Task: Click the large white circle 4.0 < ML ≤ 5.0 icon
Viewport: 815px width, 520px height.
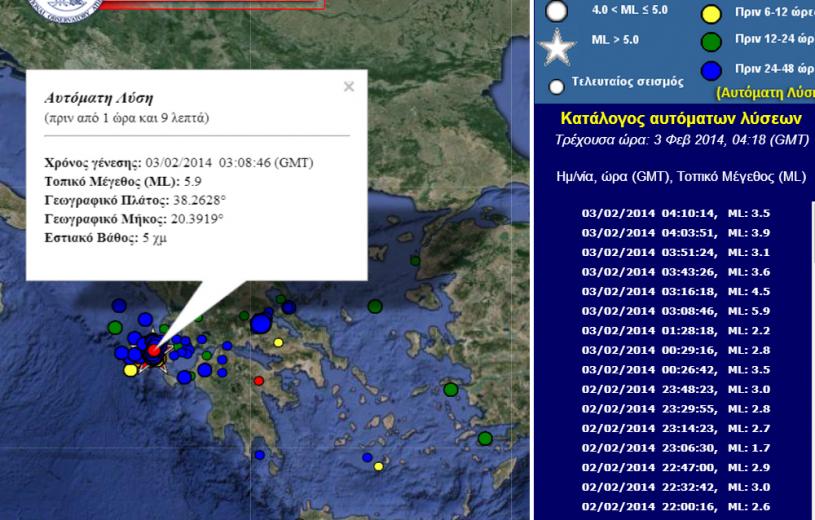Action: (556, 11)
